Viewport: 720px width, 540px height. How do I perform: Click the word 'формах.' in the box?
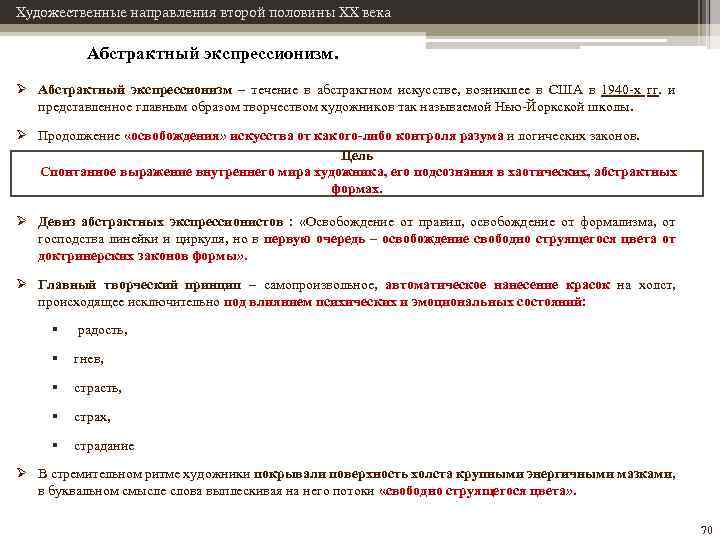tap(357, 189)
